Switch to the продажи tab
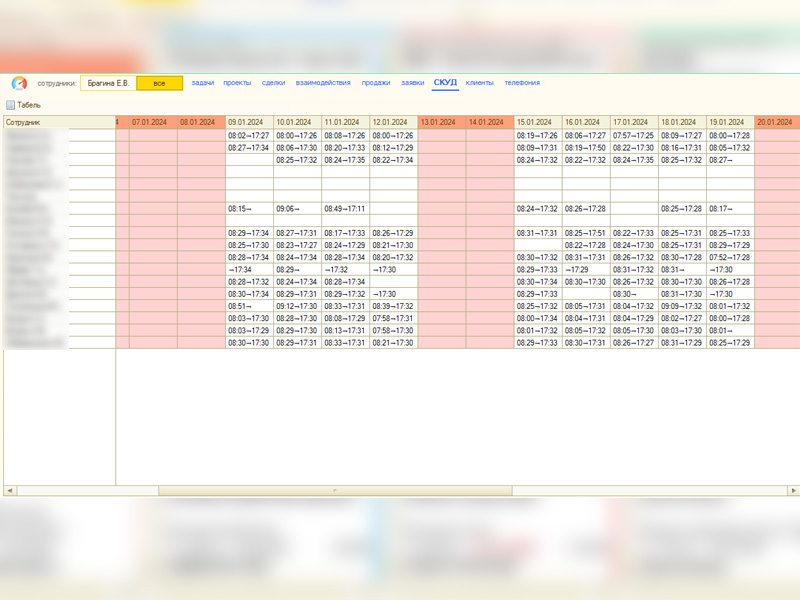This screenshot has width=800, height=600. pyautogui.click(x=376, y=83)
